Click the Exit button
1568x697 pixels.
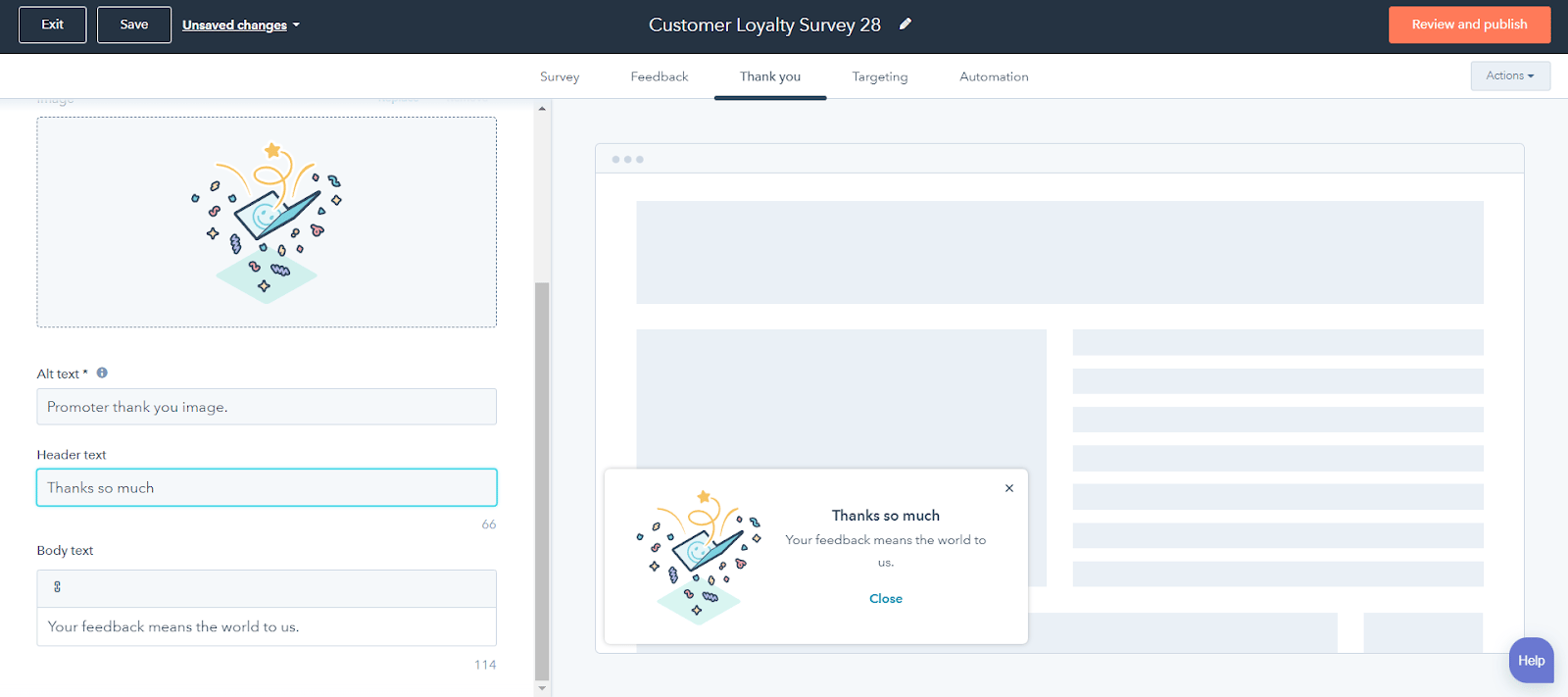pyautogui.click(x=53, y=25)
